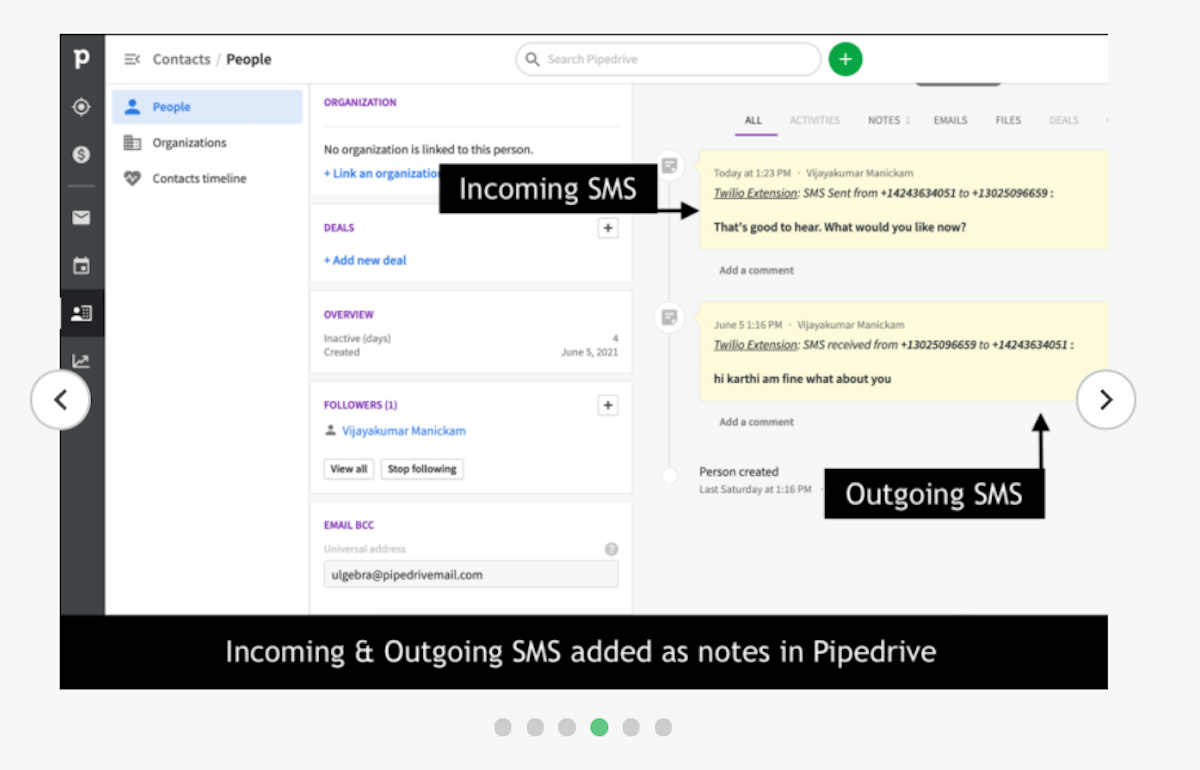Image resolution: width=1200 pixels, height=770 pixels.
Task: Select second carousel dot
Action: click(535, 727)
